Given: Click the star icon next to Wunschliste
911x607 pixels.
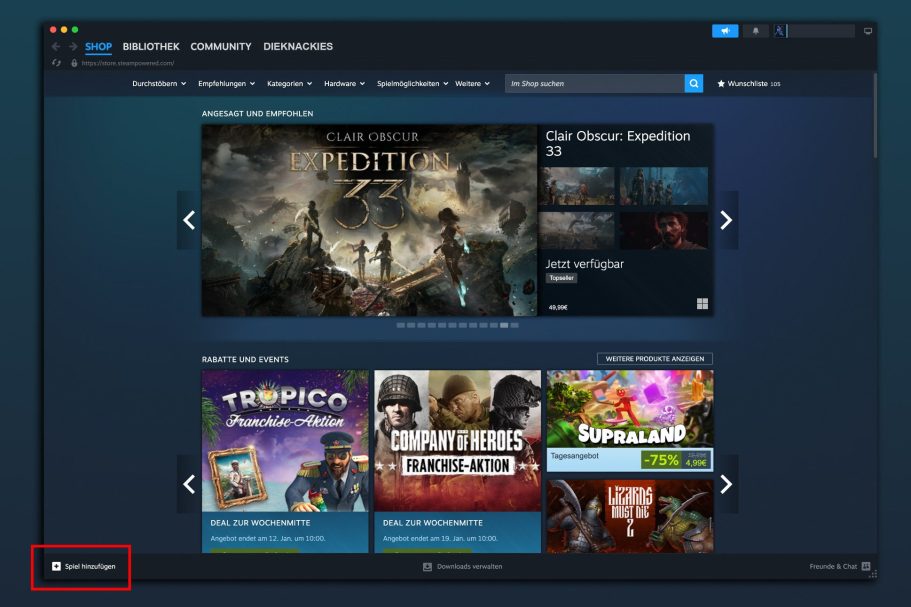Looking at the screenshot, I should point(721,84).
